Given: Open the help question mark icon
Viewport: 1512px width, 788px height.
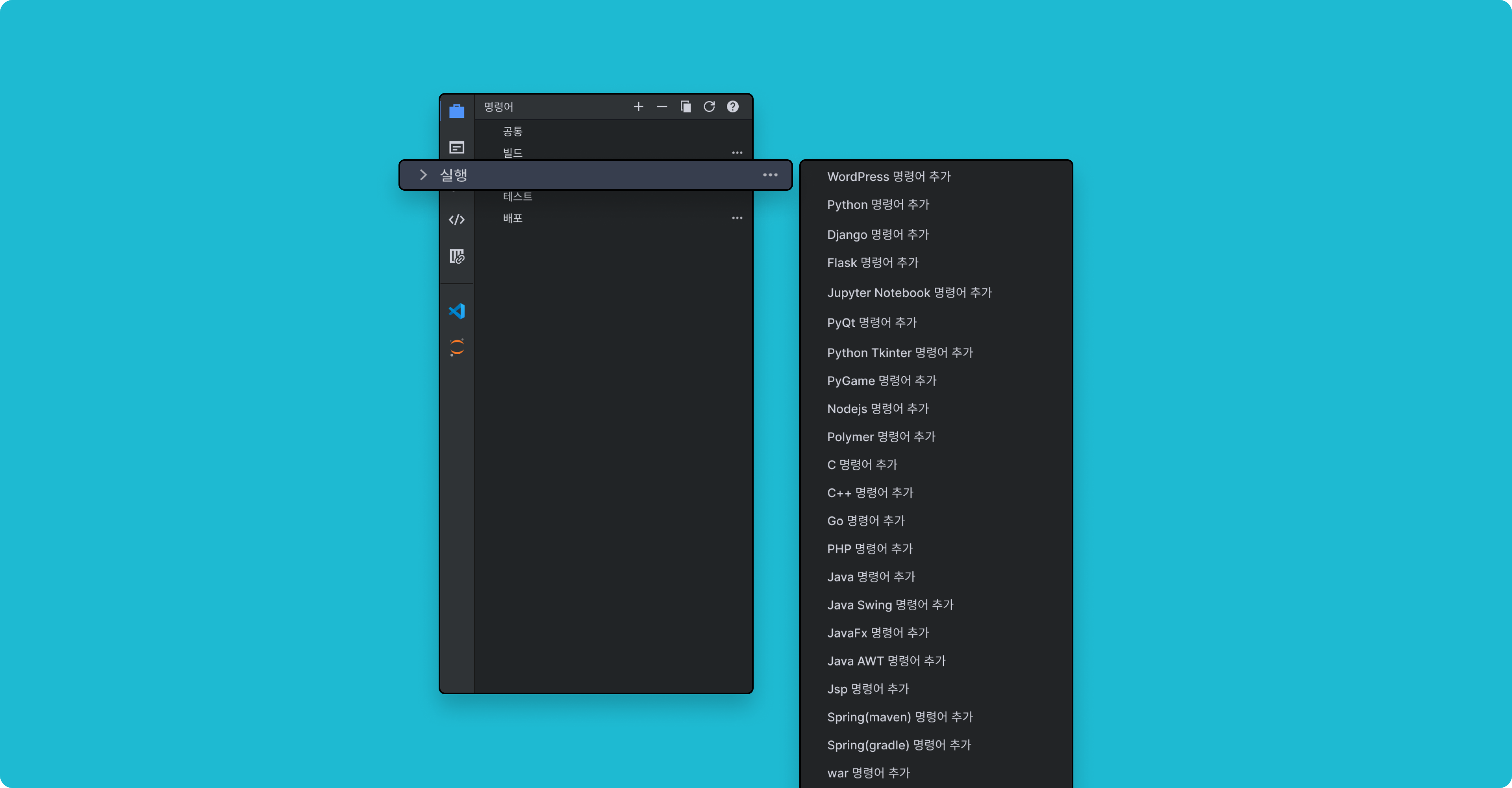Looking at the screenshot, I should (732, 106).
